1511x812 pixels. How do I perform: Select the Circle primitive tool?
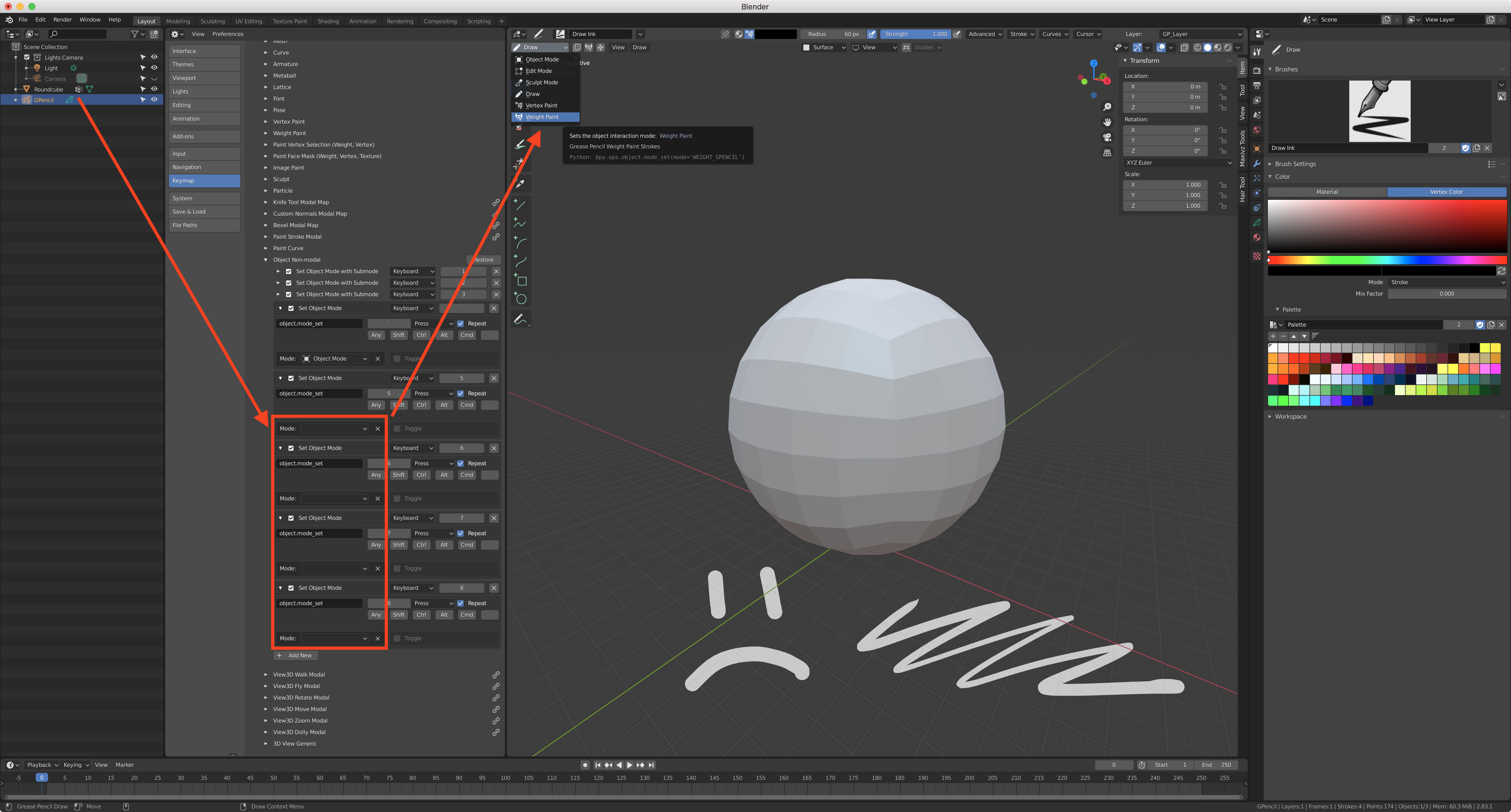pyautogui.click(x=520, y=298)
